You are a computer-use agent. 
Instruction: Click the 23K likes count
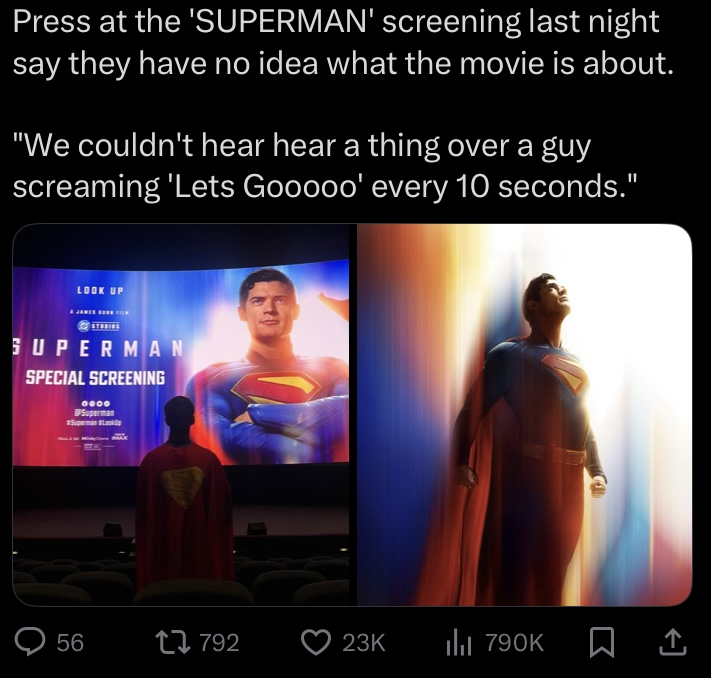364,643
